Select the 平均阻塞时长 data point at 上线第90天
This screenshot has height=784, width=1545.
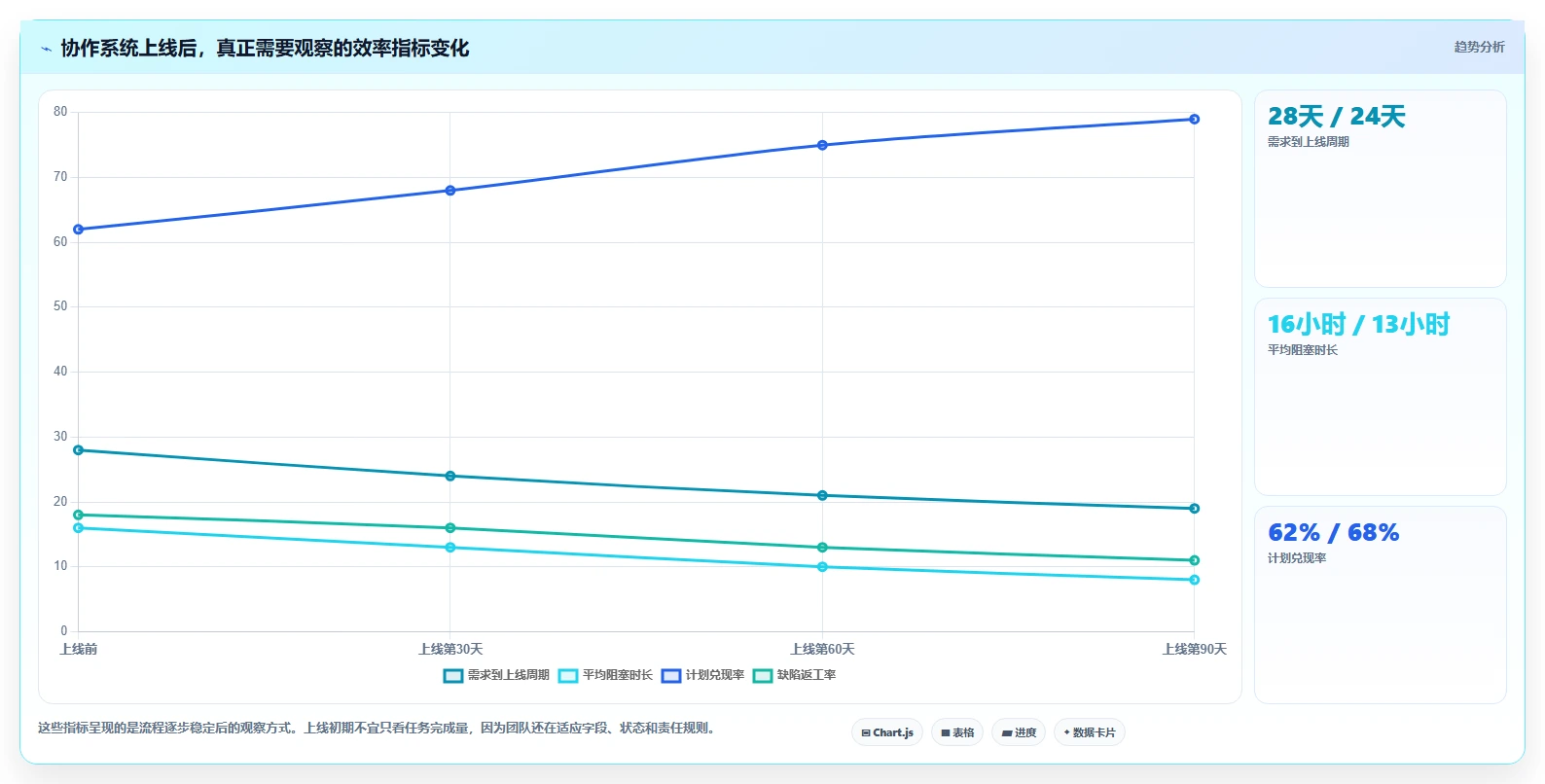point(1195,580)
